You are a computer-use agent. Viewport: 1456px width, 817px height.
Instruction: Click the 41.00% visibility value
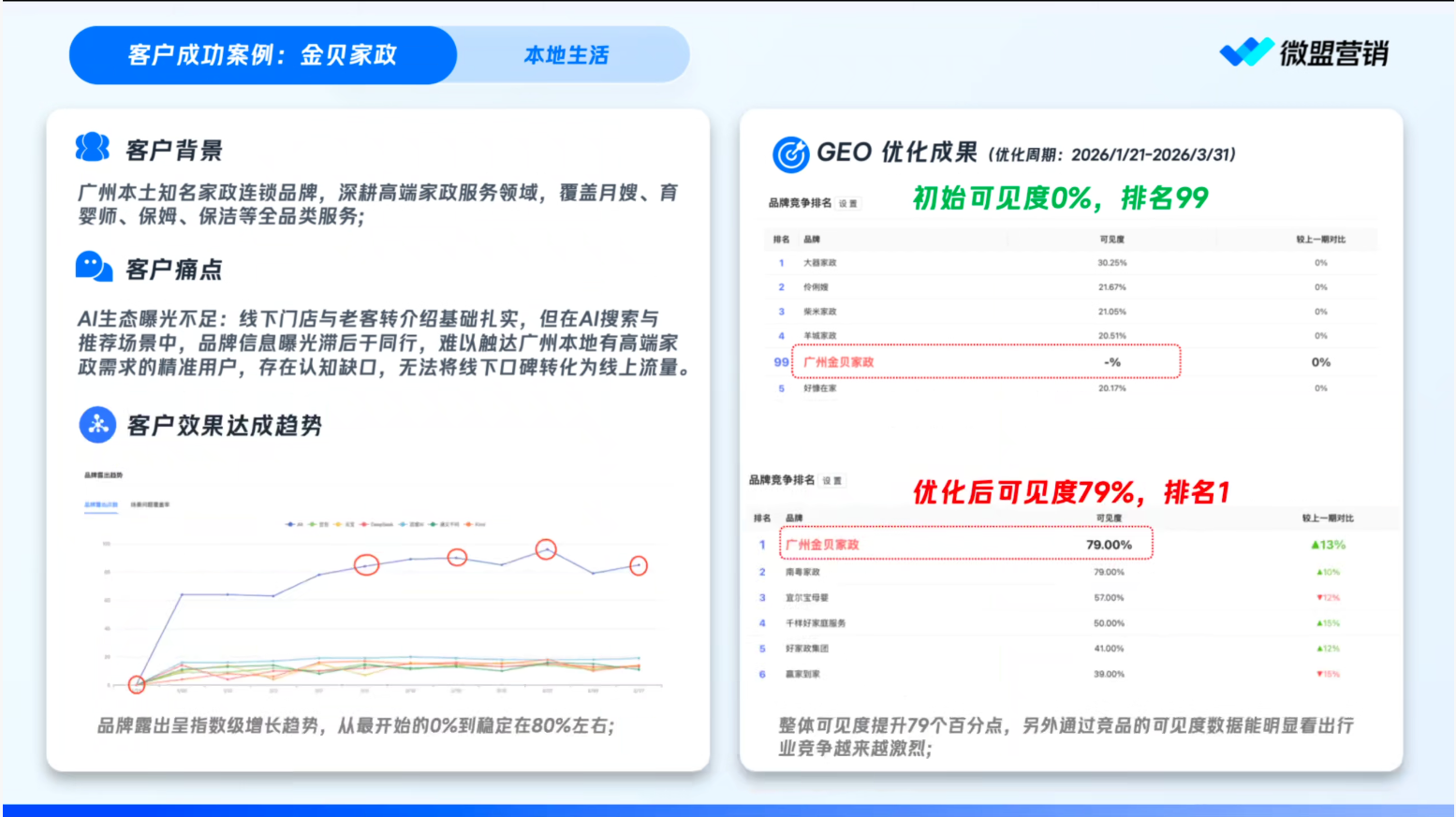pyautogui.click(x=1110, y=649)
